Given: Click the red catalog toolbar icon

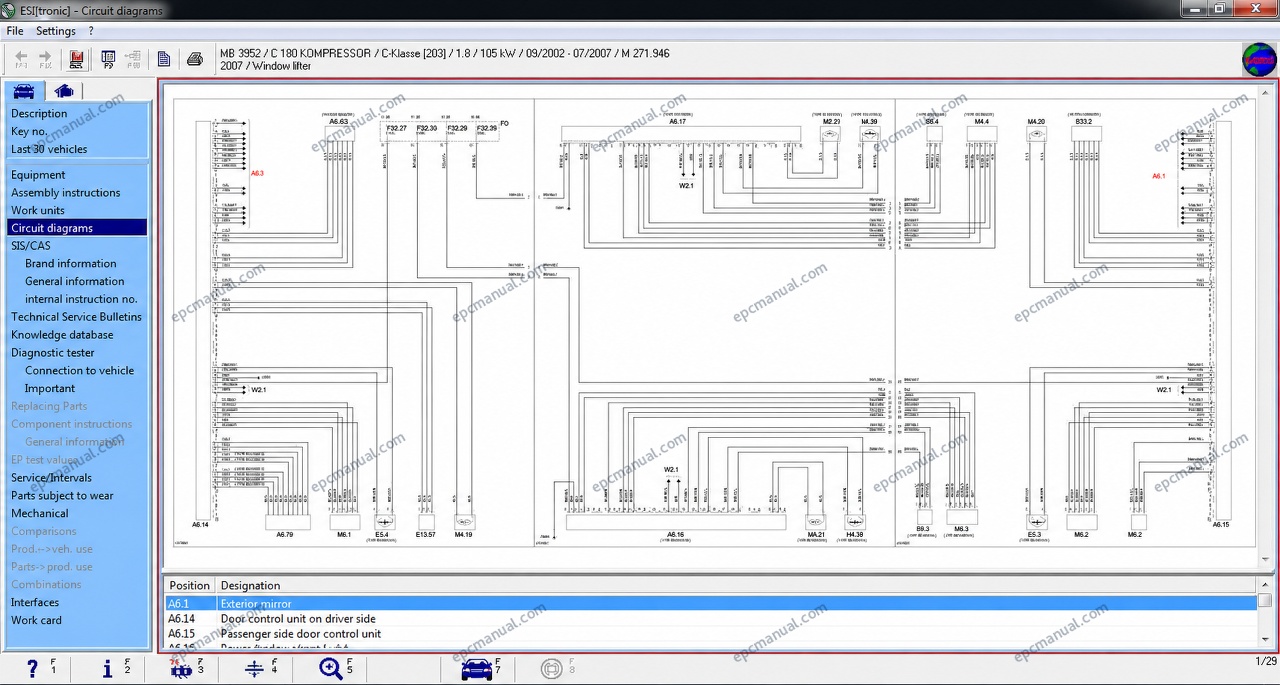Looking at the screenshot, I should (x=77, y=59).
